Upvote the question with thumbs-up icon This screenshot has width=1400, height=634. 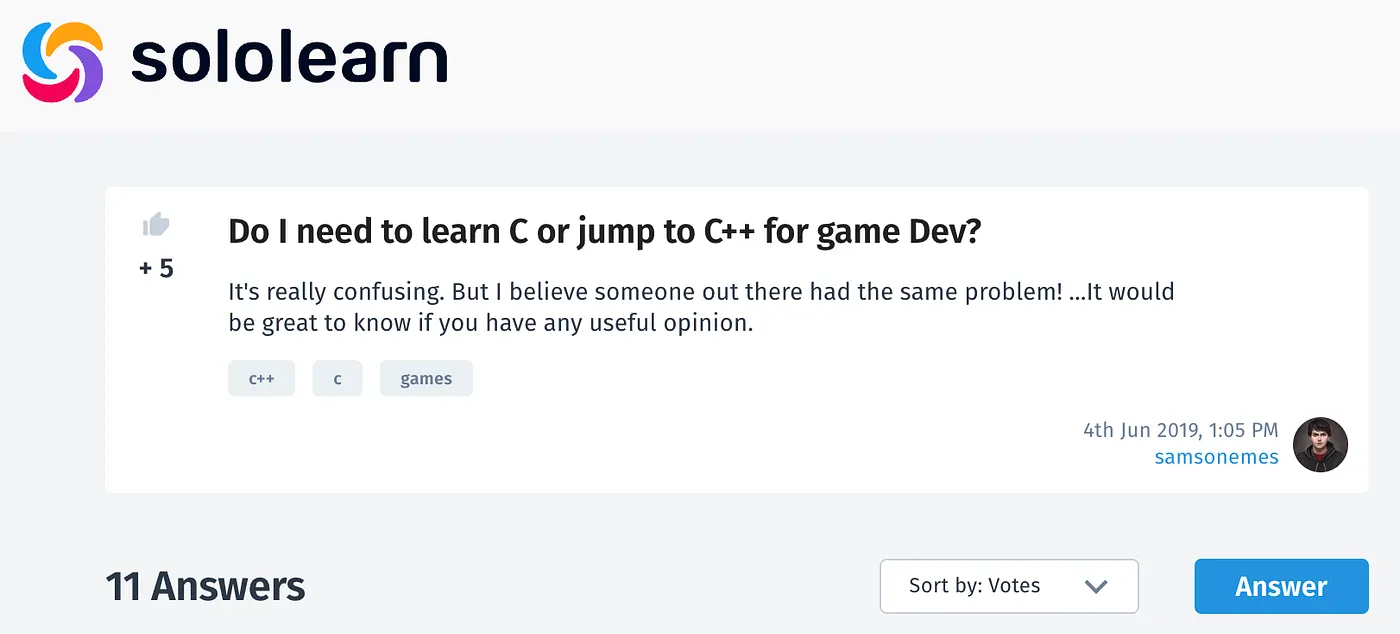(x=156, y=225)
